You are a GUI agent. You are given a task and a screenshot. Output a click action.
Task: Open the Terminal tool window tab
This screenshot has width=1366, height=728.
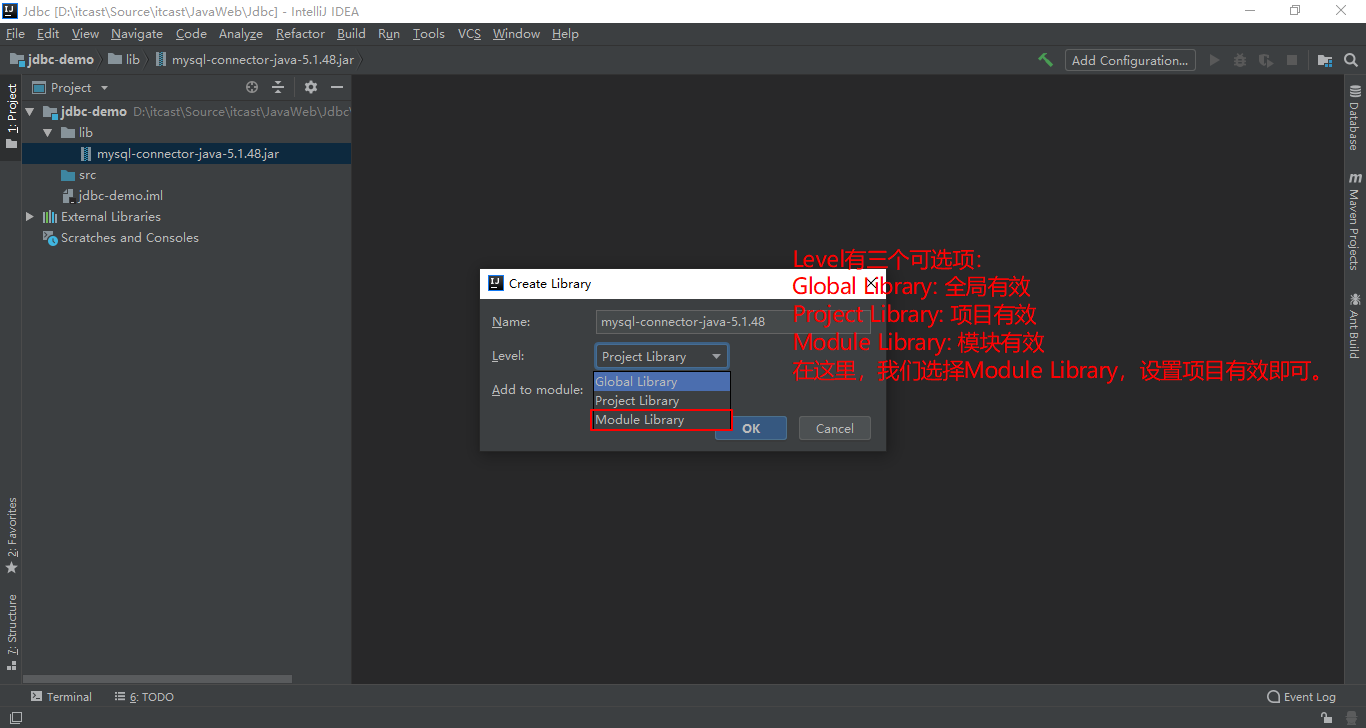click(x=61, y=697)
